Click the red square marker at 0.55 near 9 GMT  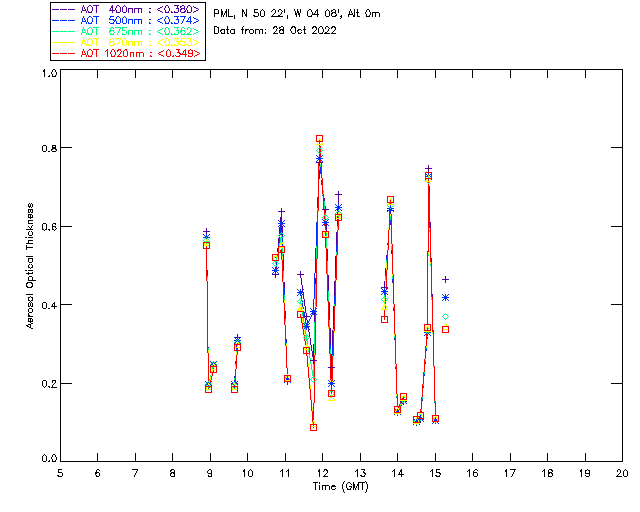click(207, 245)
